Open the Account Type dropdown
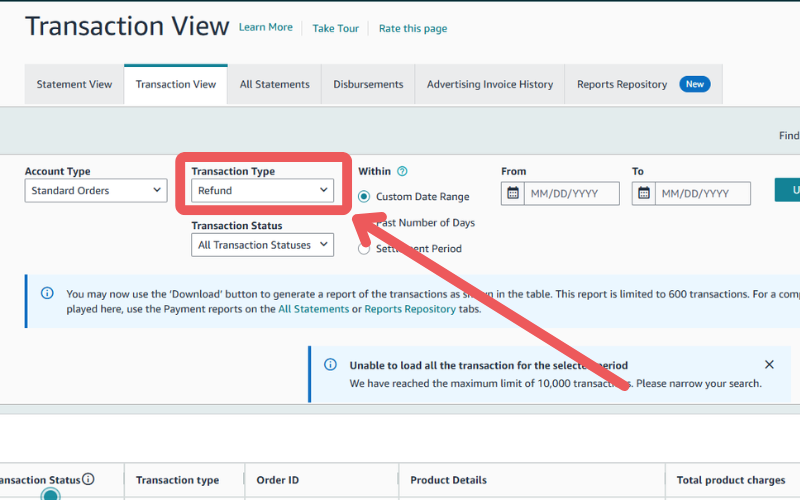The image size is (800, 500). pyautogui.click(x=95, y=190)
